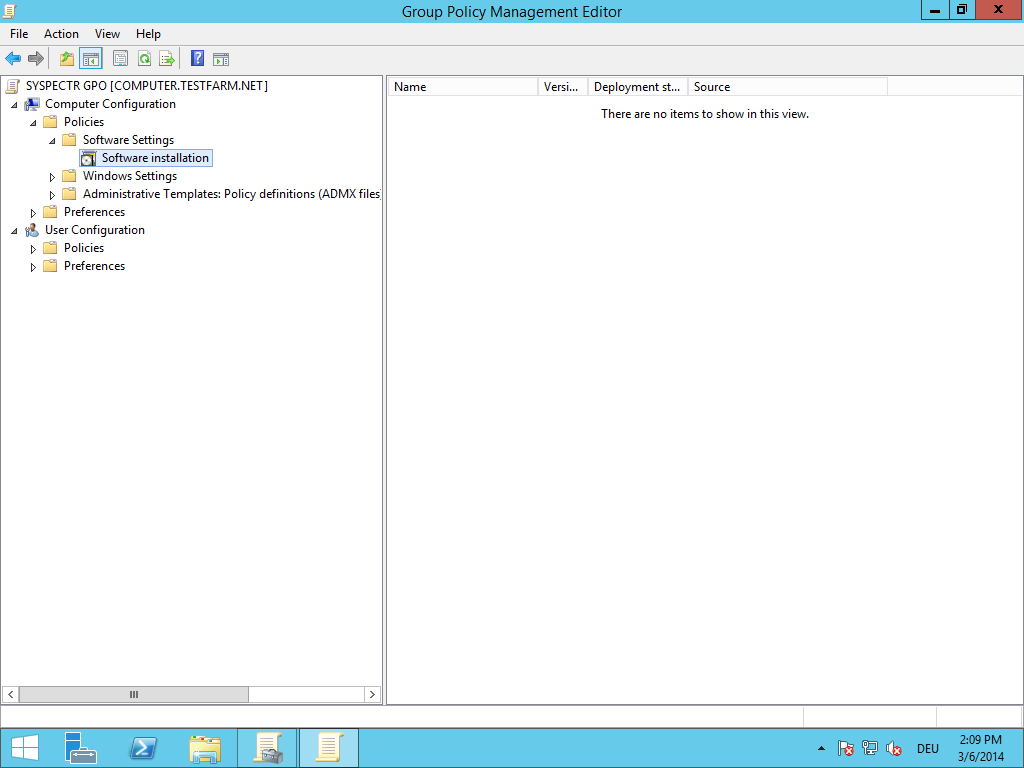This screenshot has width=1024, height=768.
Task: Click the Back arrow in toolbar
Action: pyautogui.click(x=13, y=59)
